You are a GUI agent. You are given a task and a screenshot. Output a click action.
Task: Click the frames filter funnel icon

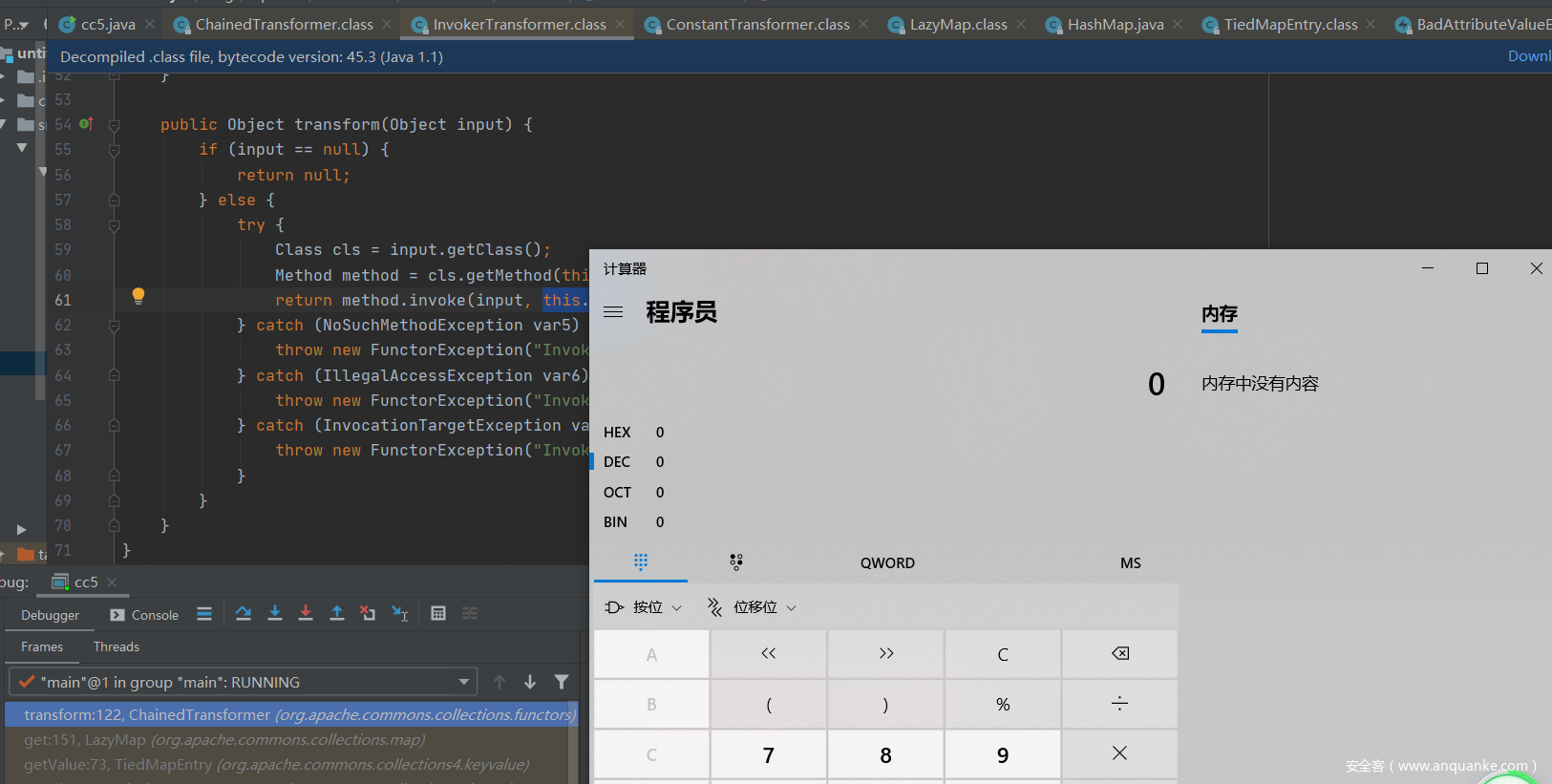[x=562, y=682]
